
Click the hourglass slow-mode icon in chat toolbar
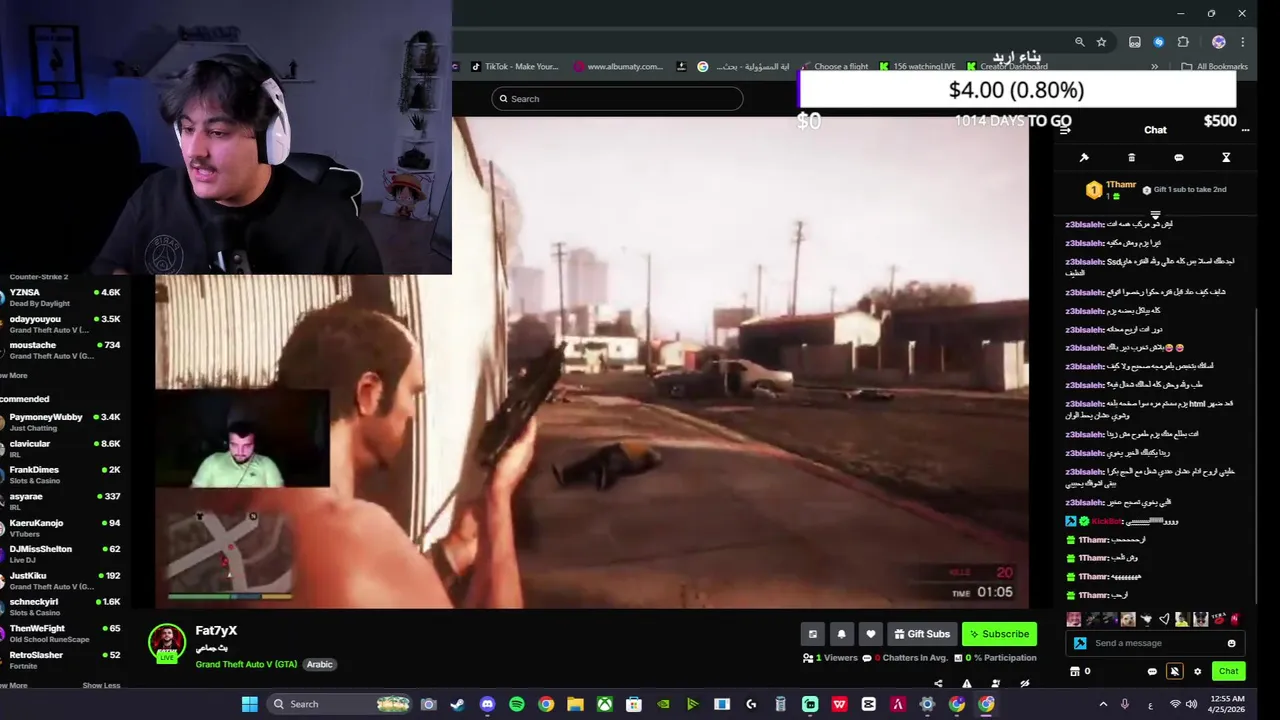pos(1226,158)
